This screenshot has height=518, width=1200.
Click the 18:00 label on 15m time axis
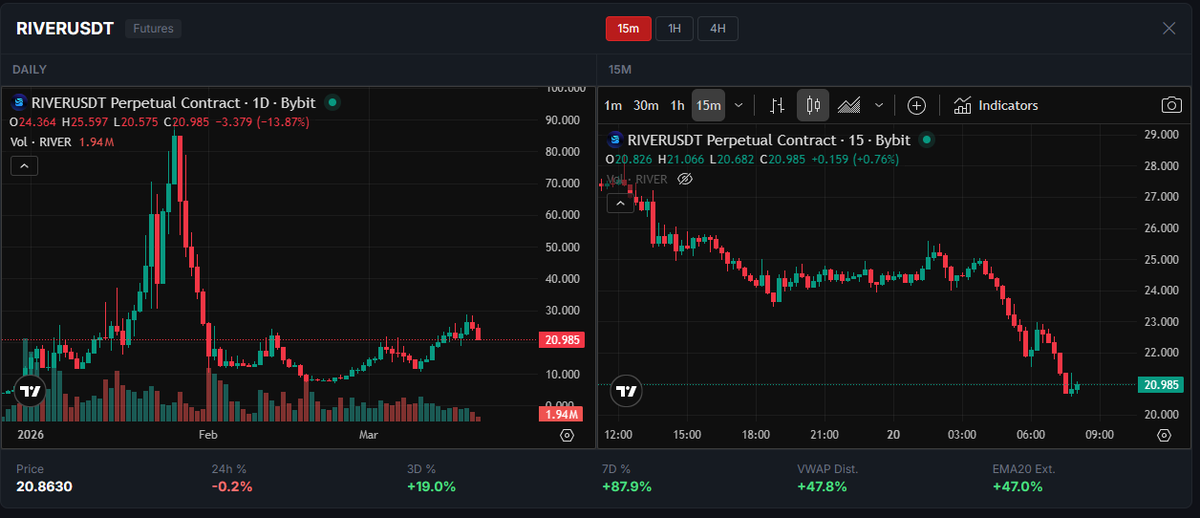756,435
